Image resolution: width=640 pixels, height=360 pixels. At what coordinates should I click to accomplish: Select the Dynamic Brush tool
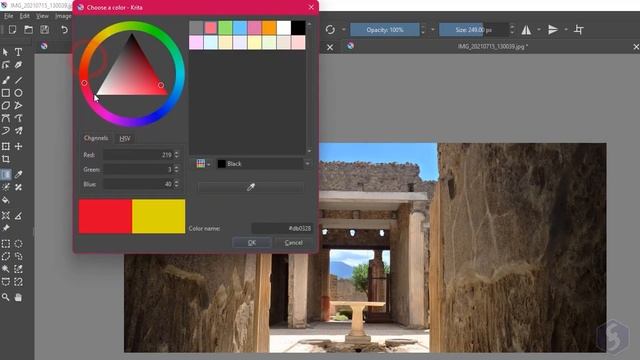5,131
